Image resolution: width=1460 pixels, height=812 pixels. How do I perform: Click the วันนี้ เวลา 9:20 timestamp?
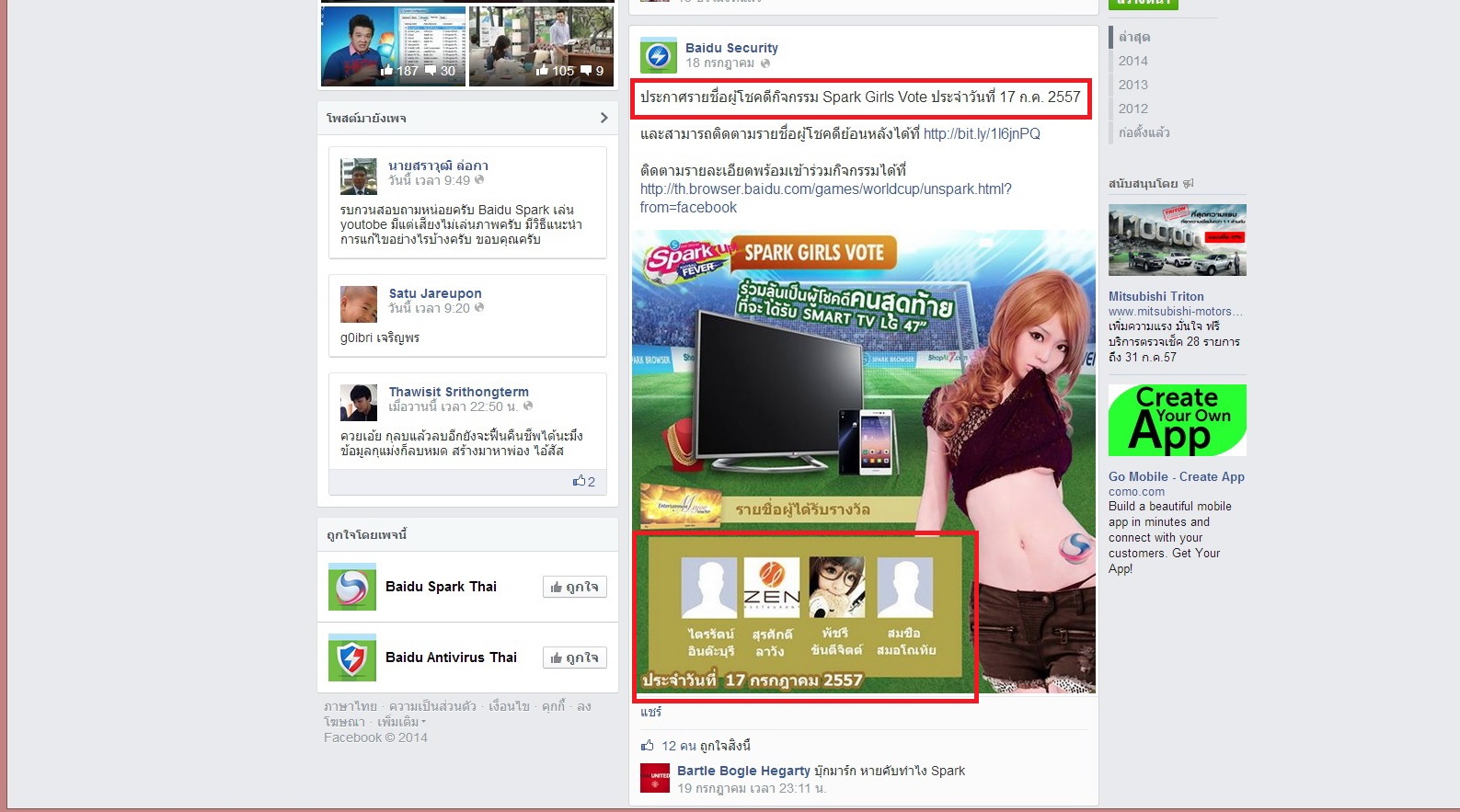(429, 308)
